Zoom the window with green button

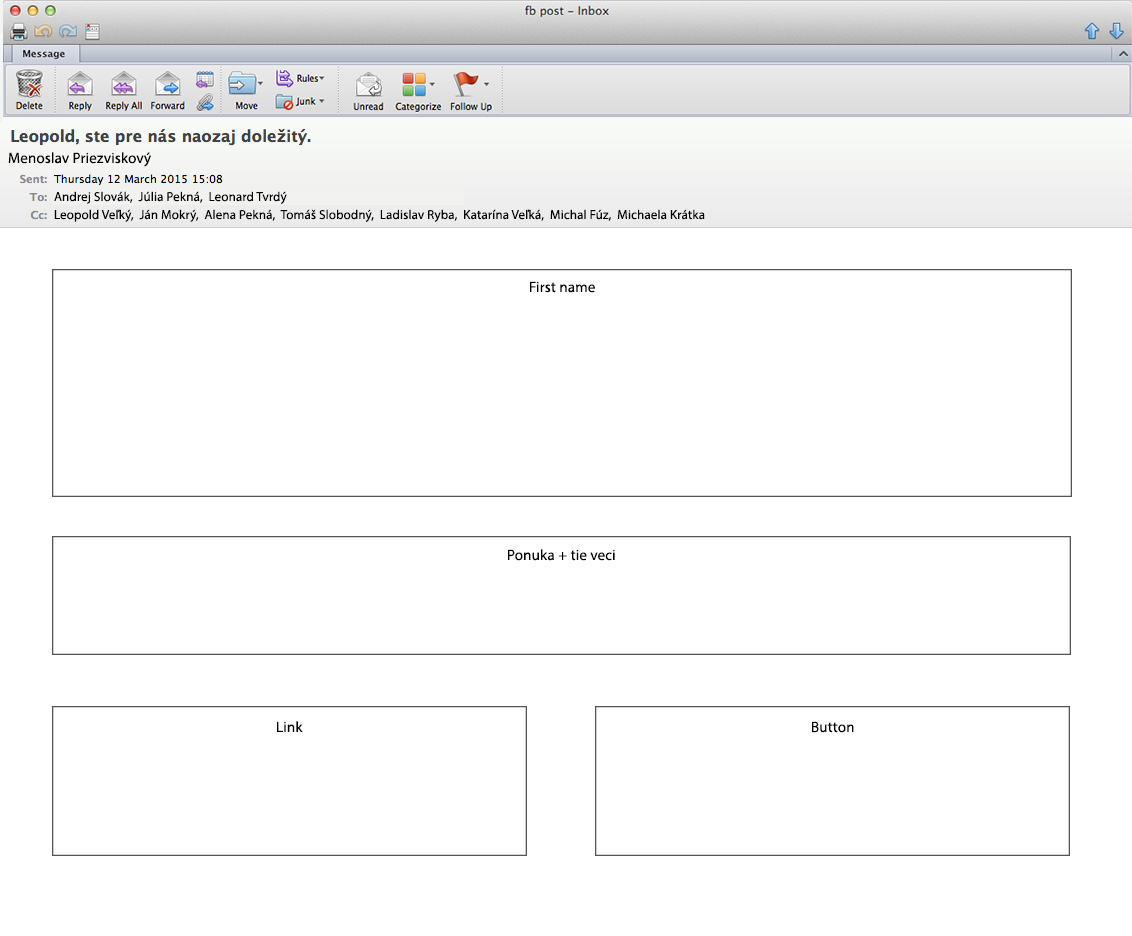point(51,11)
